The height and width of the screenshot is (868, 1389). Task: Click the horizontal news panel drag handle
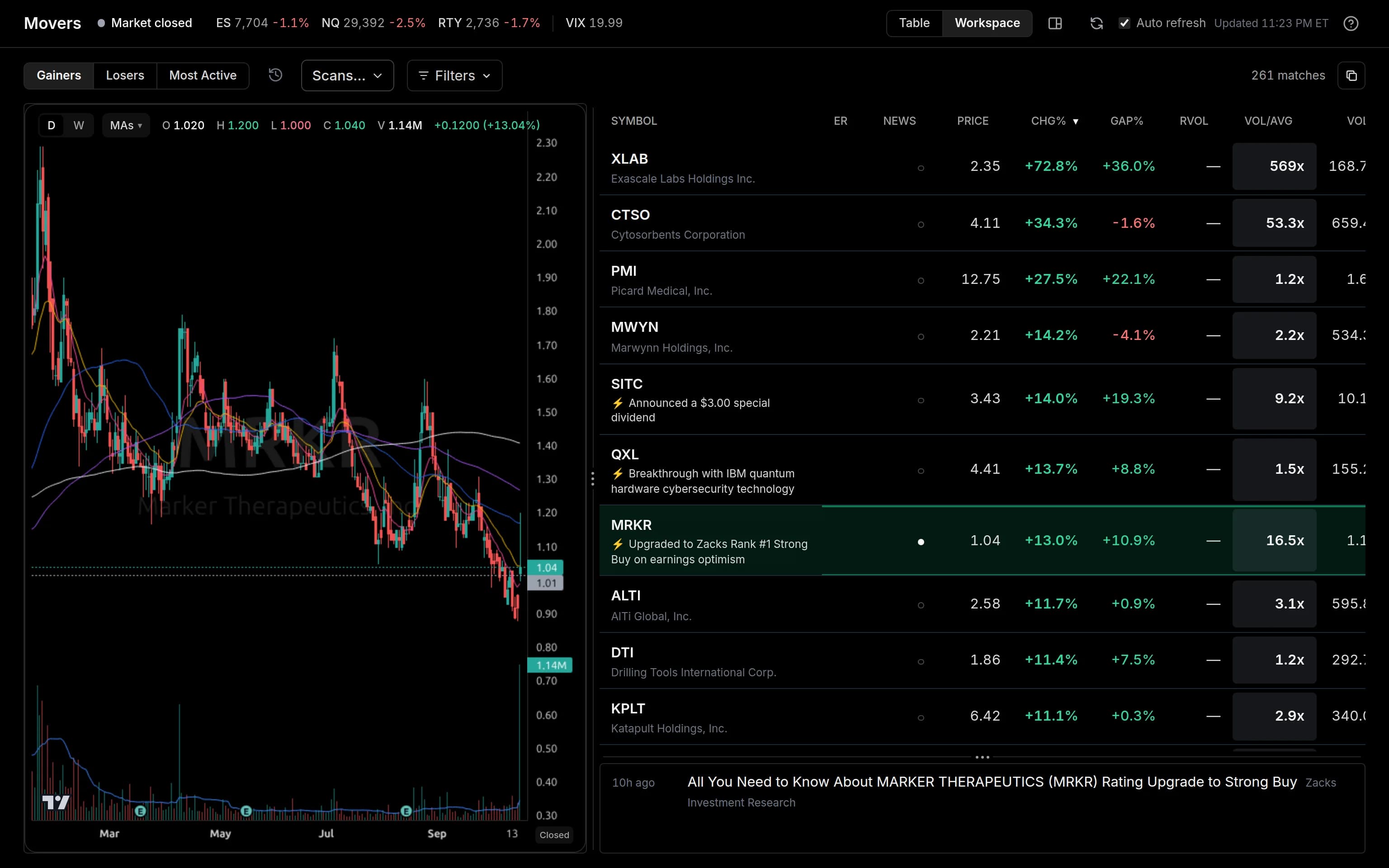point(982,757)
